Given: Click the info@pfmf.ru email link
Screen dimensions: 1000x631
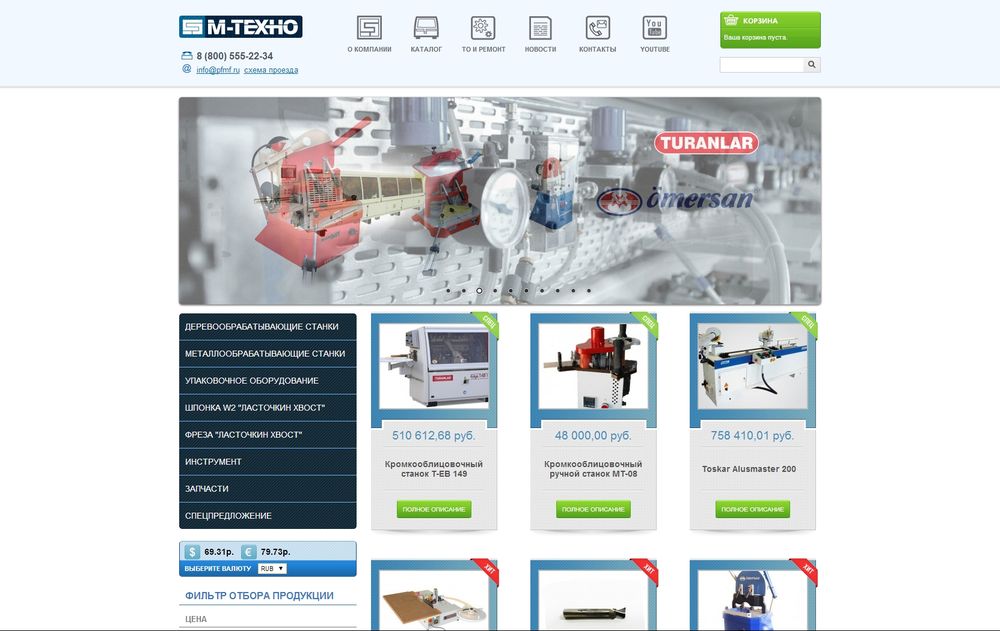Looking at the screenshot, I should pos(218,70).
